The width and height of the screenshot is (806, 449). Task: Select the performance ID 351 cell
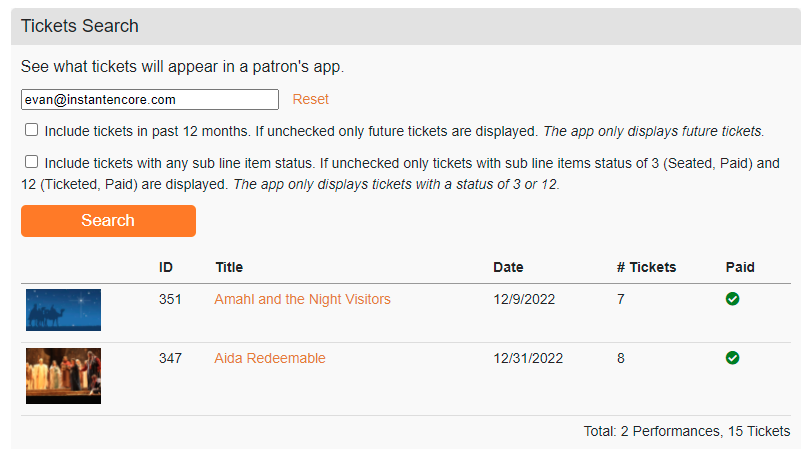170,299
